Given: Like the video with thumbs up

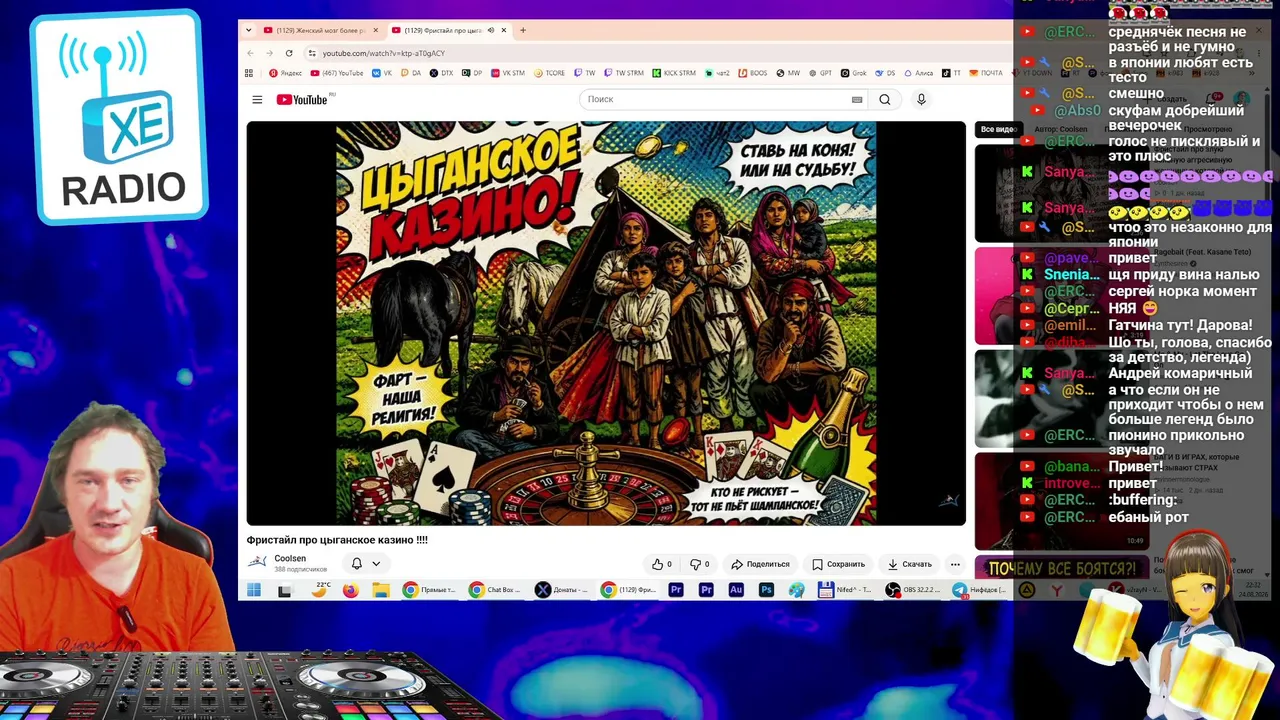Looking at the screenshot, I should click(662, 564).
